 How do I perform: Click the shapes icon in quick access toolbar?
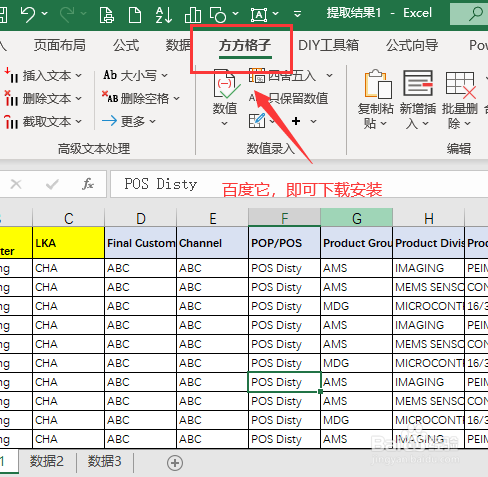pos(218,15)
